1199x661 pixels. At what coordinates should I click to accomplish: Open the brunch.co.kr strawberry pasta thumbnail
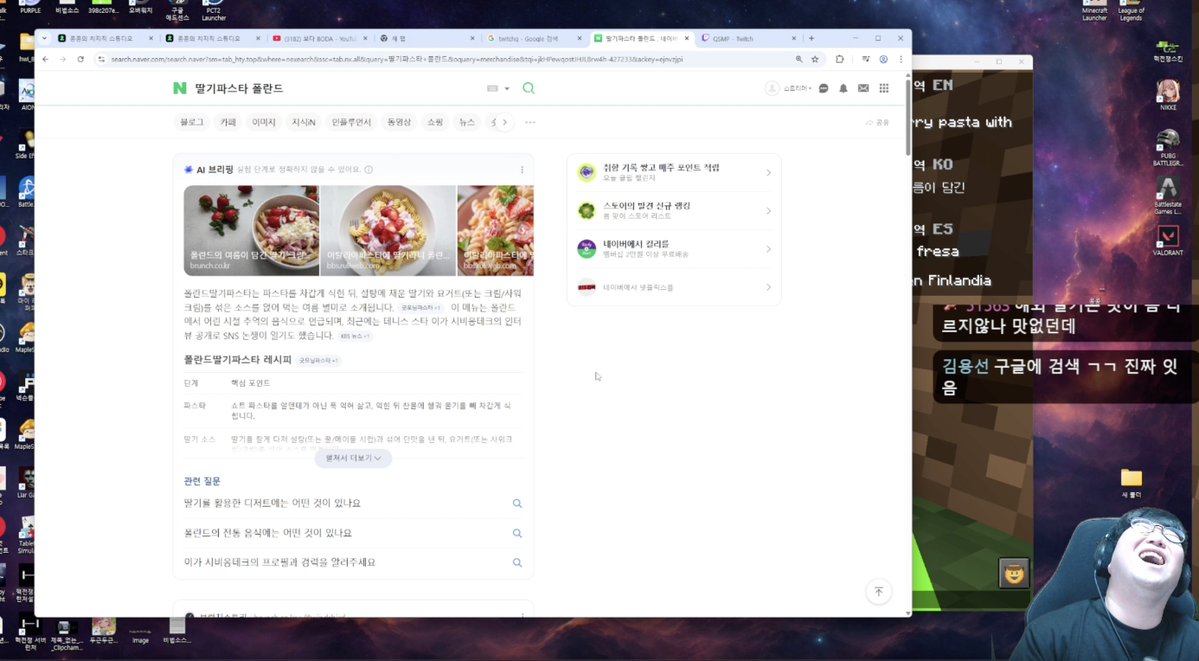coord(252,230)
